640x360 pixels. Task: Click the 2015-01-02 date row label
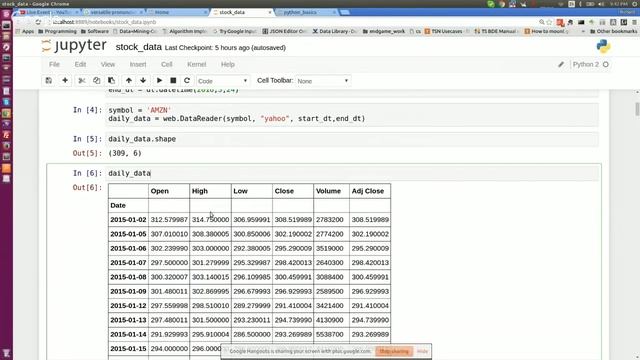tap(128, 220)
